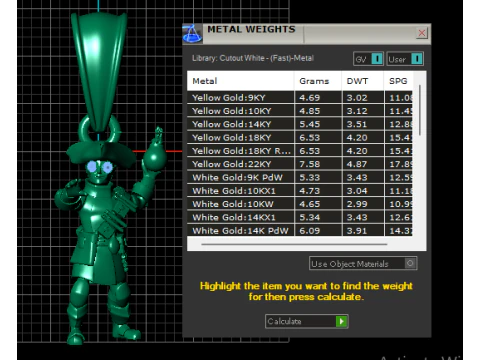Screen dimensions: 480x360
Task: Toggle the User switch
Action: tap(405, 59)
